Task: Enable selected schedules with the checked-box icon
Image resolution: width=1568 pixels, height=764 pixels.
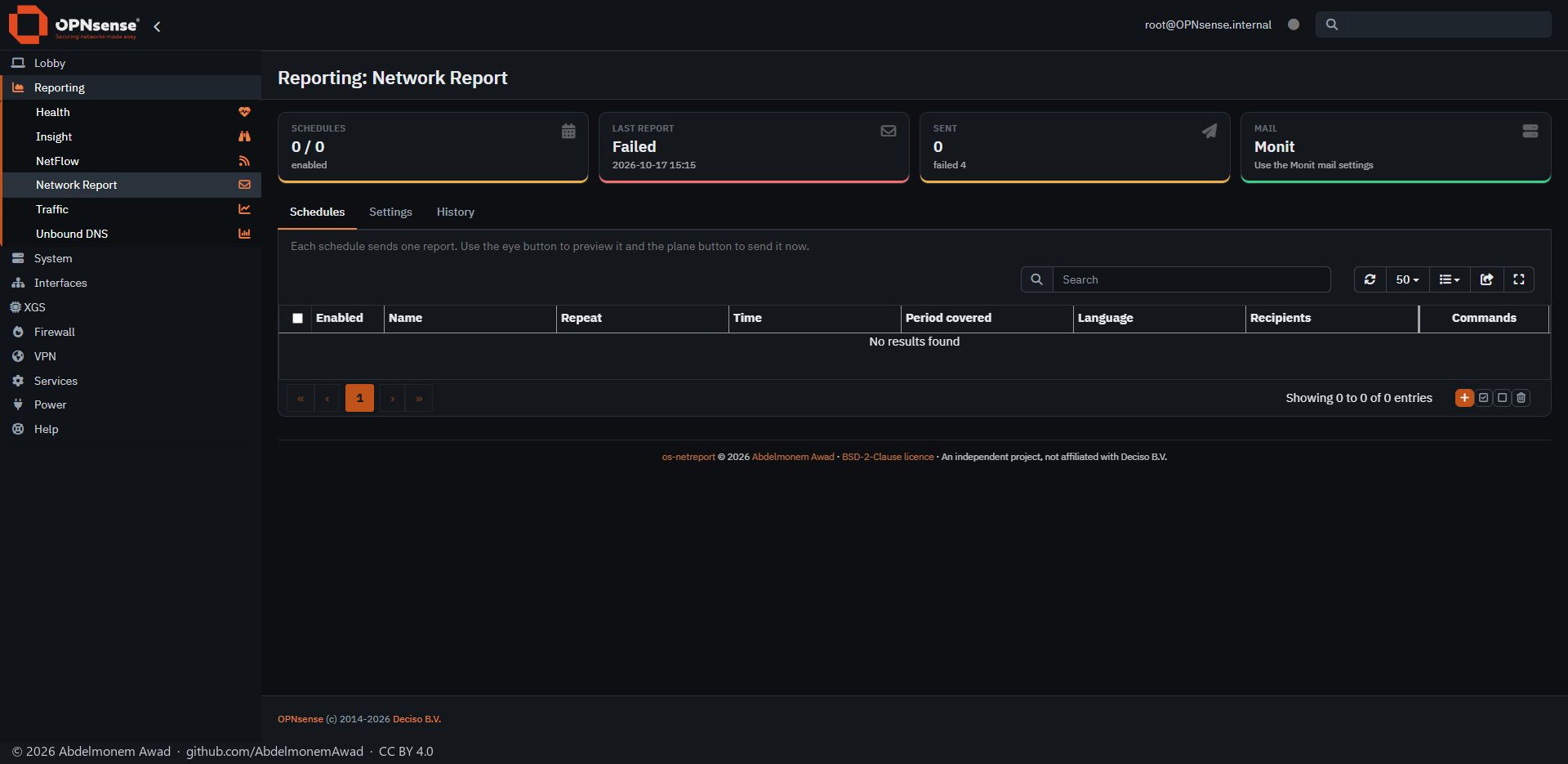Action: (1484, 398)
